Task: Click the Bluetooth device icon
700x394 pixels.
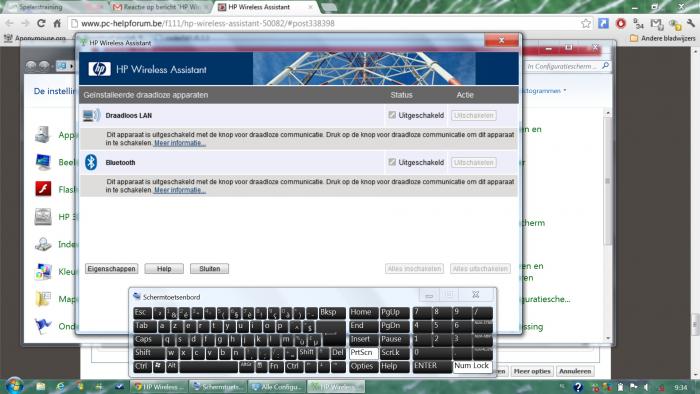Action: [x=91, y=162]
